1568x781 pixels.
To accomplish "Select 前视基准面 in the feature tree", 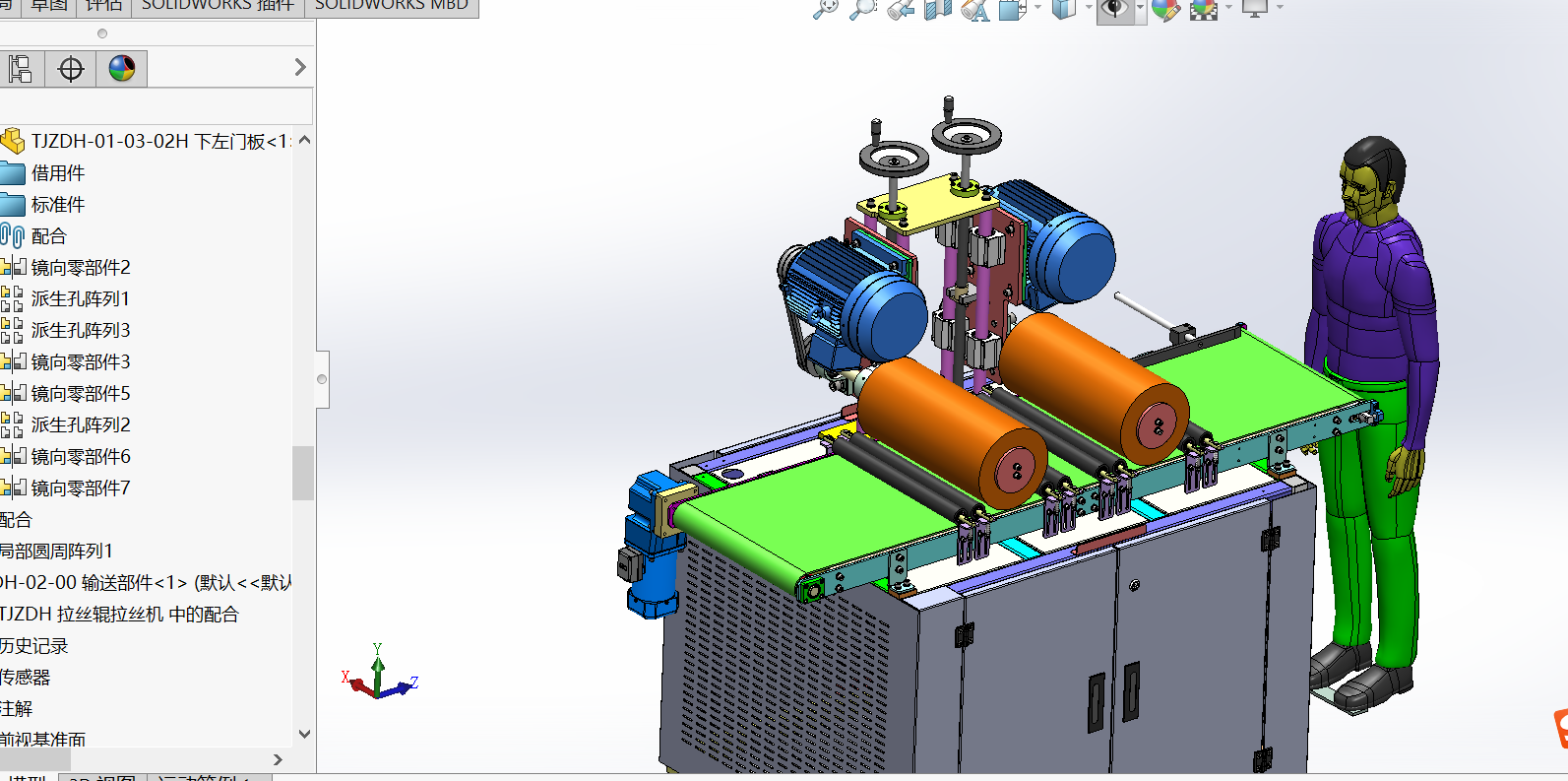I will click(x=43, y=739).
